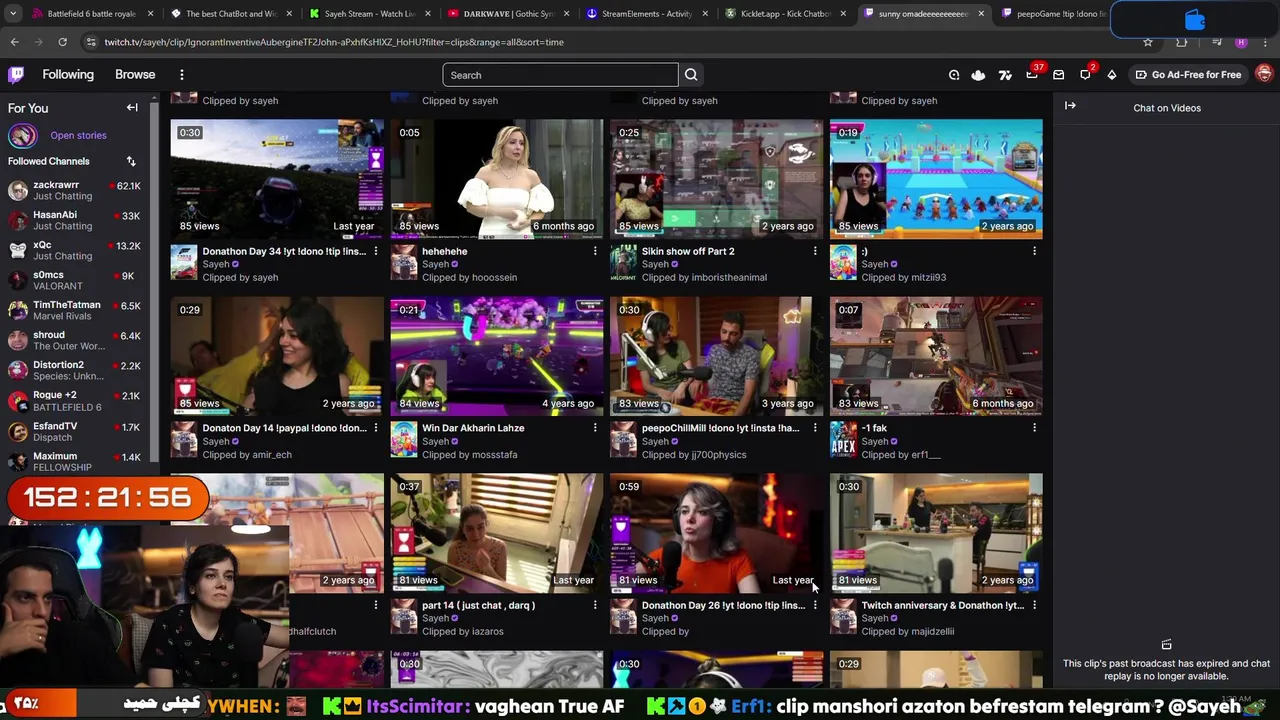
Task: Open the Browse page
Action: click(135, 75)
